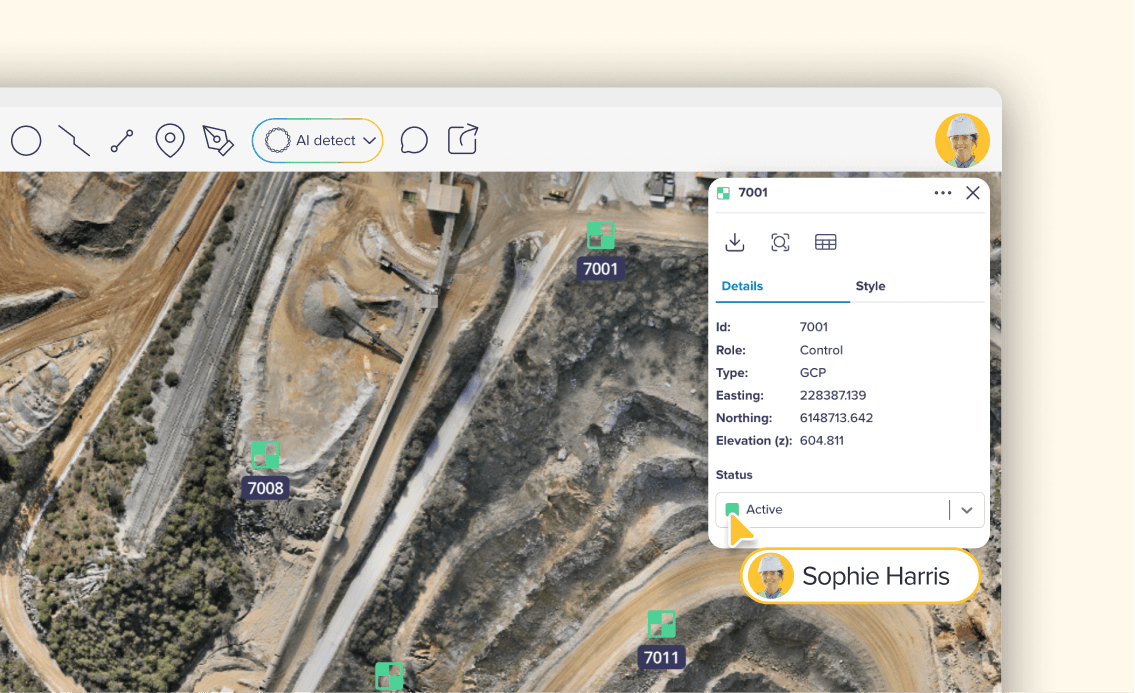Switch to the Style tab
1135x693 pixels.
pos(870,286)
